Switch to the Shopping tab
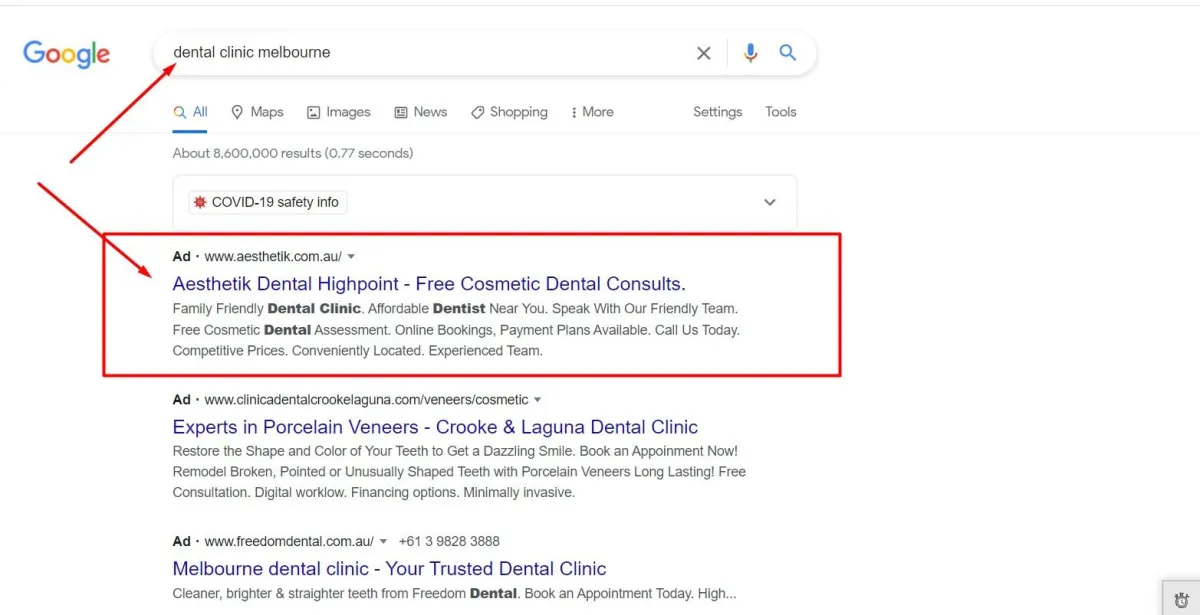The width and height of the screenshot is (1200, 615). tap(509, 112)
